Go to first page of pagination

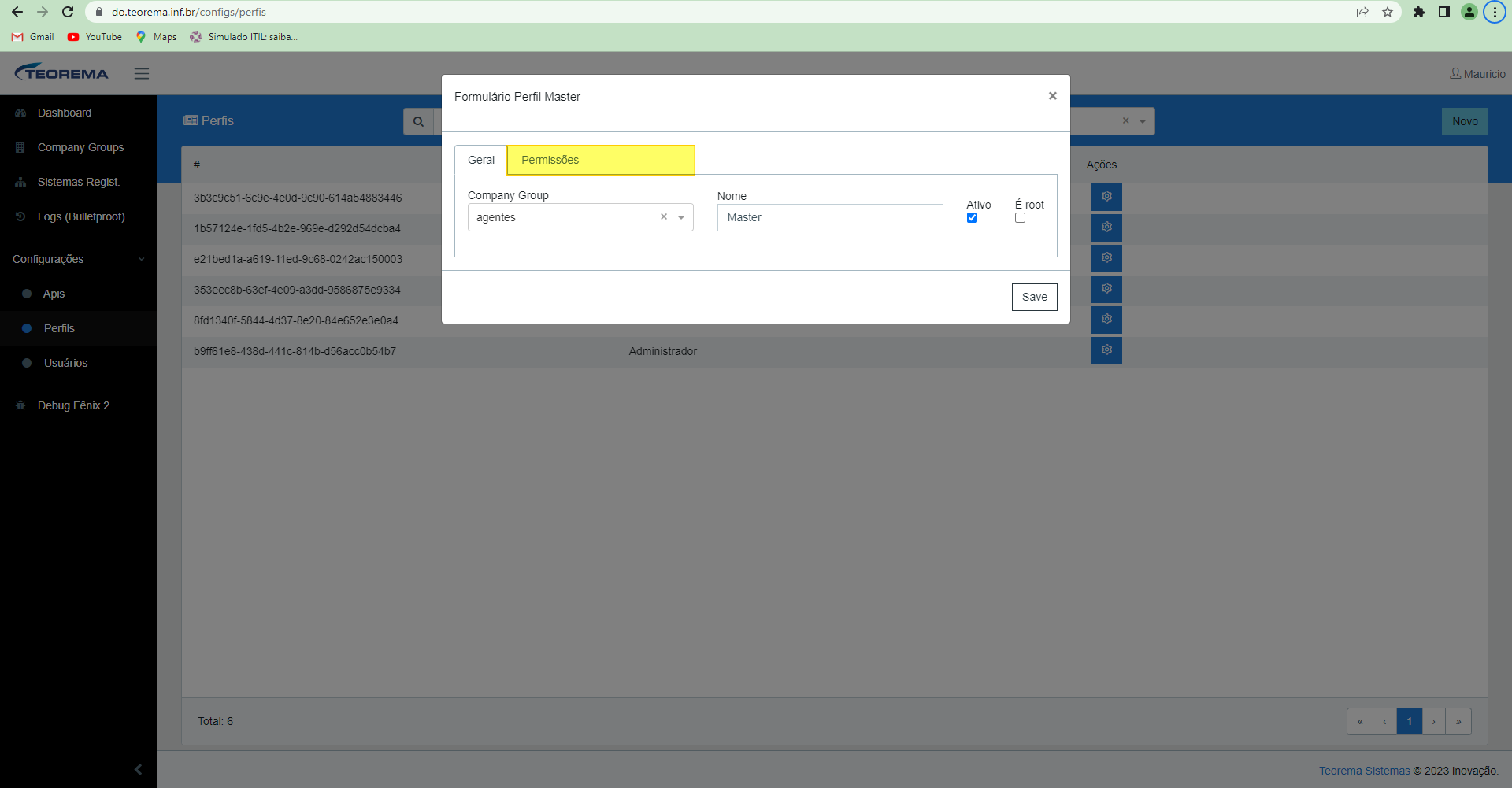(x=1360, y=721)
